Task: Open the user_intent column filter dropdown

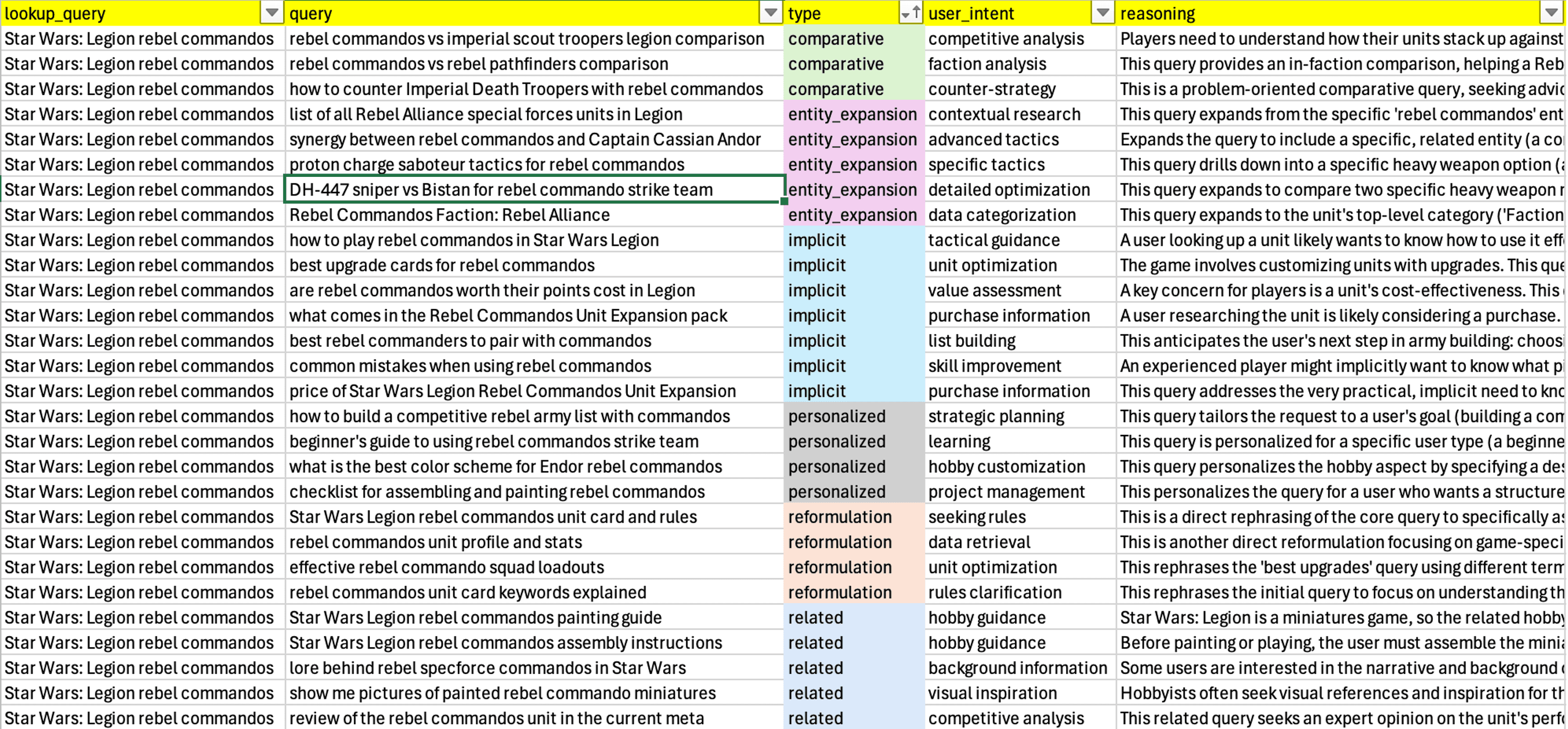Action: point(1103,13)
